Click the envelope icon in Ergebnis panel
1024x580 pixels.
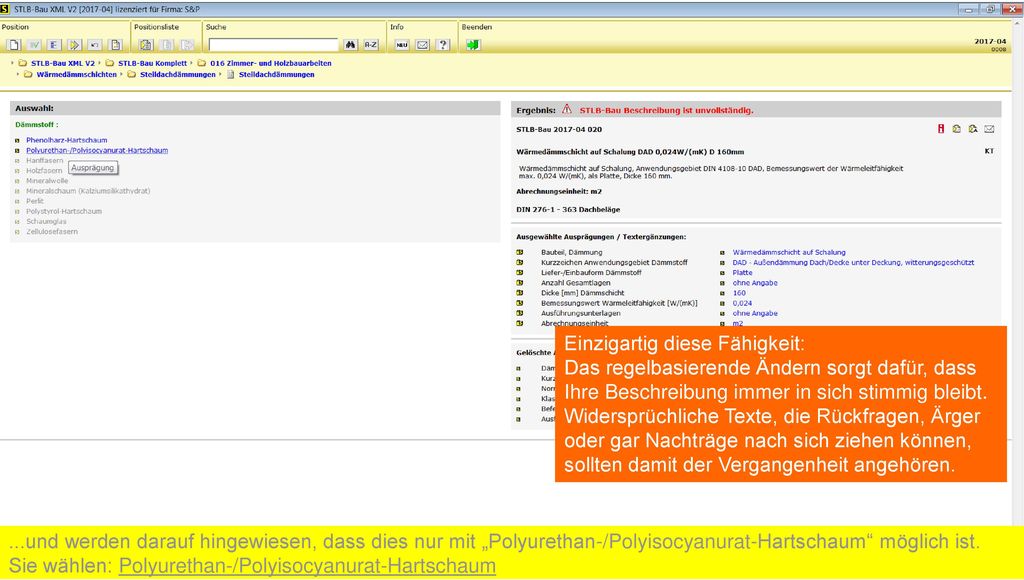point(989,129)
